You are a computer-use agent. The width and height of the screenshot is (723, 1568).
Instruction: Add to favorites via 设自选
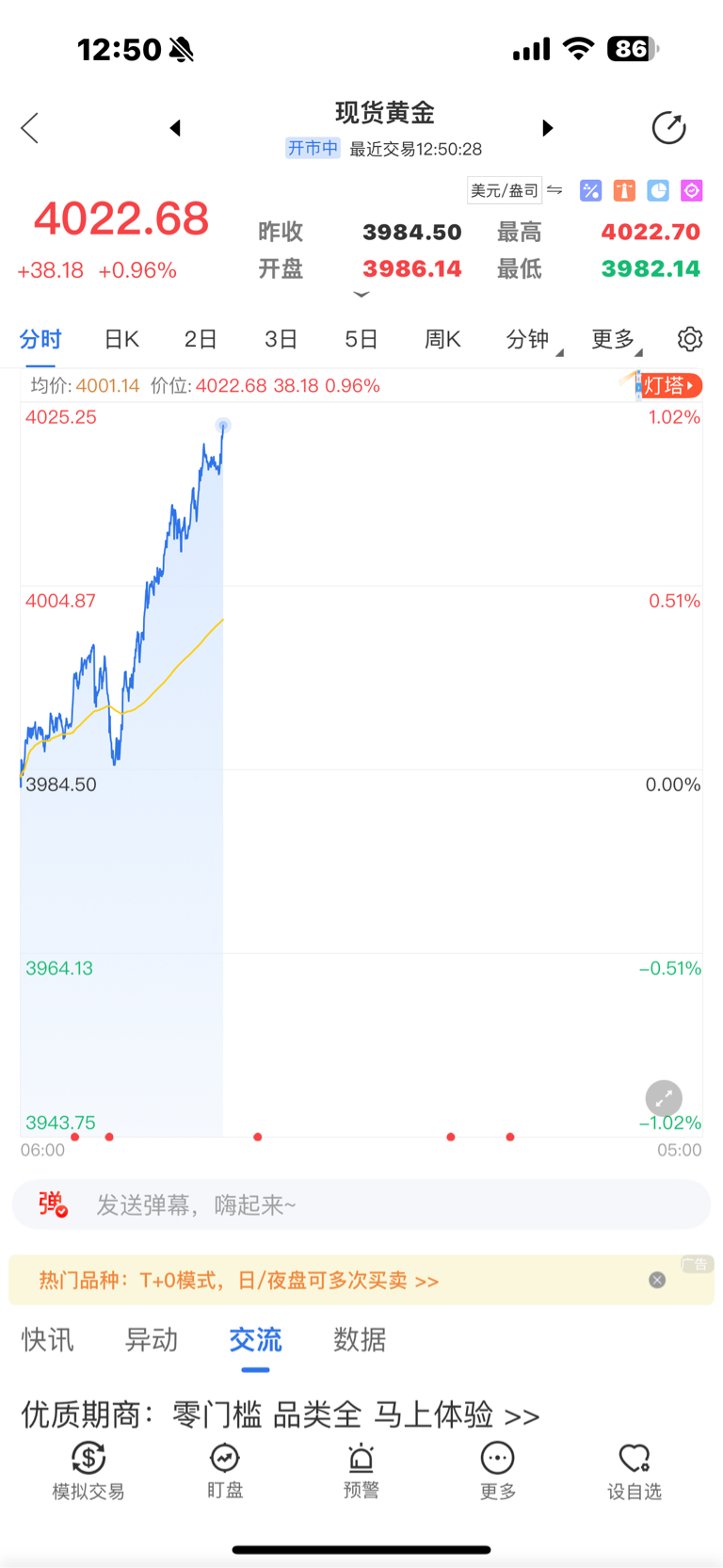634,1470
